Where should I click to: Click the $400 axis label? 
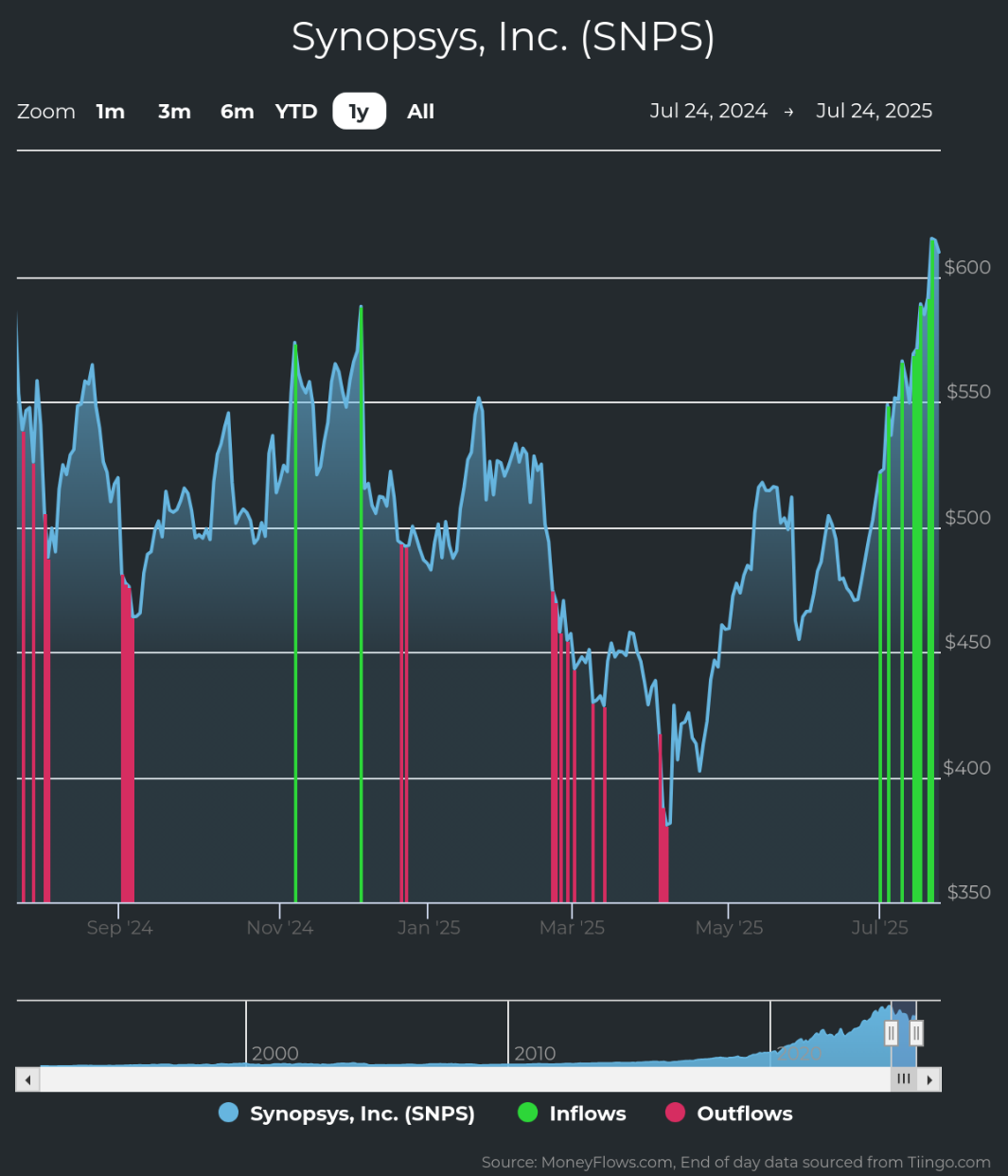coord(967,767)
